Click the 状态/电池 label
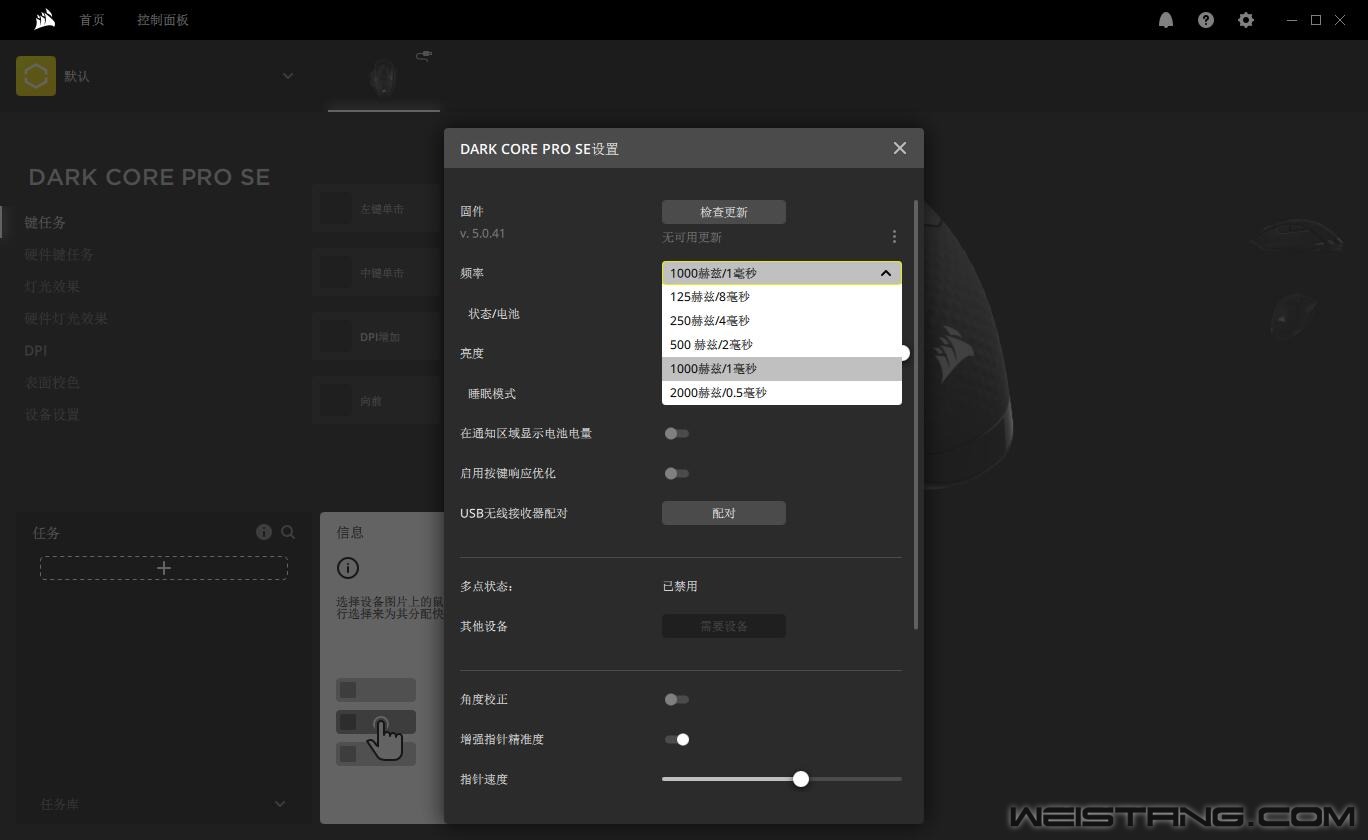 point(494,313)
